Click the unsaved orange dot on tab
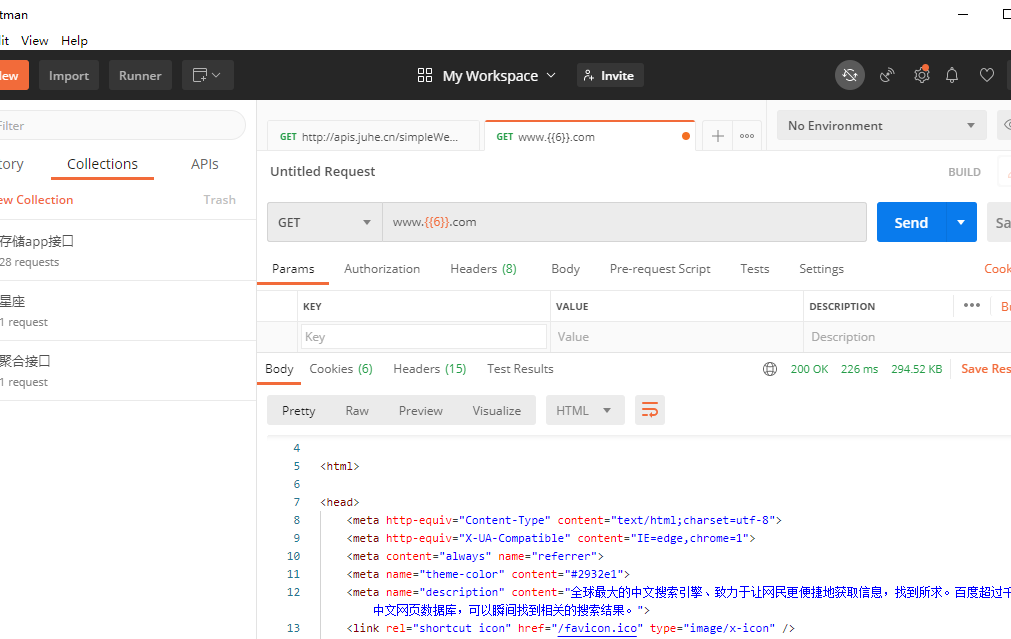This screenshot has width=1011, height=639. pyautogui.click(x=686, y=136)
